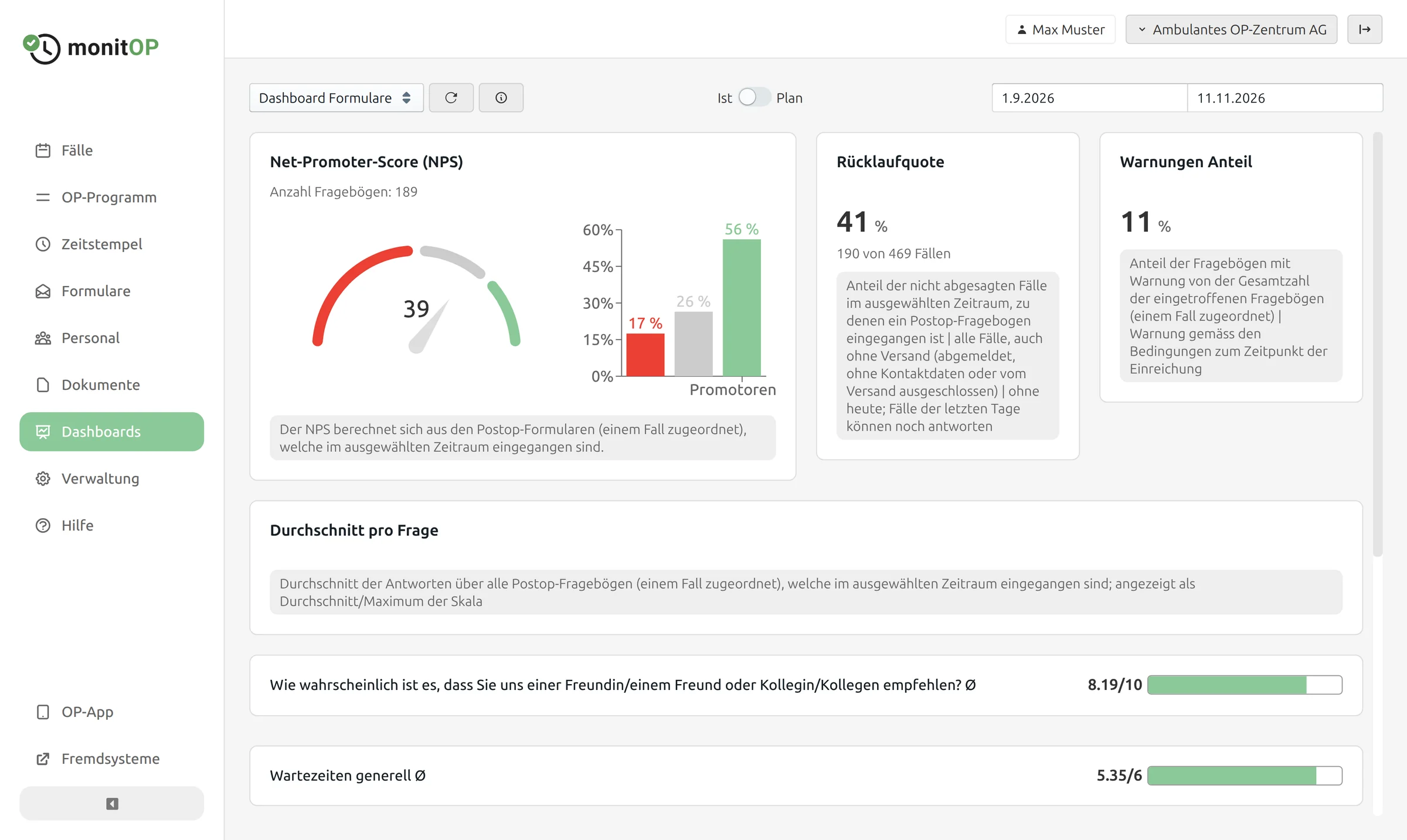1407x840 pixels.
Task: Click the "Durchschnitt pro Frage" heading
Action: [x=354, y=530]
